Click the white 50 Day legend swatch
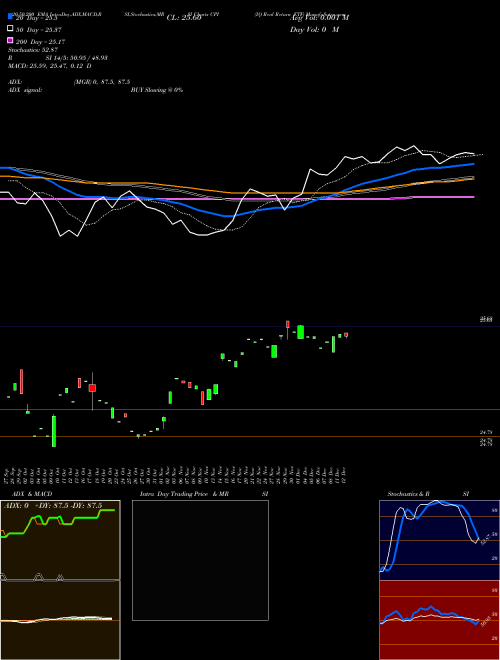Screen dimensions: 500x660 pyautogui.click(x=10, y=28)
